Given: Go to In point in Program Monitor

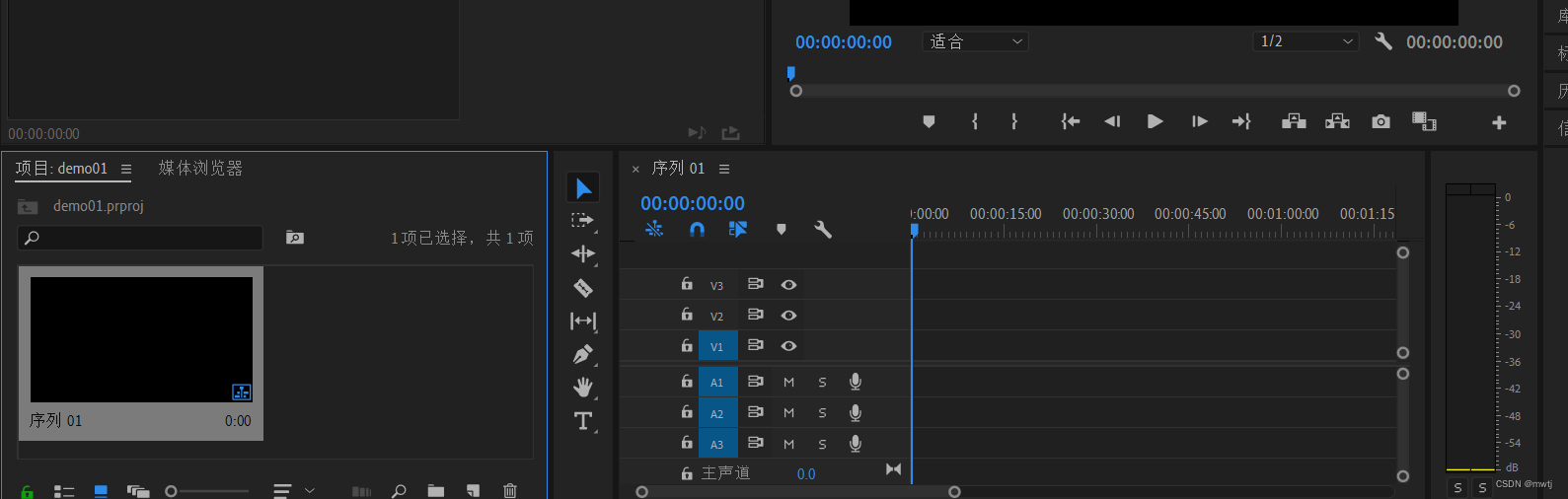Looking at the screenshot, I should [x=1071, y=121].
